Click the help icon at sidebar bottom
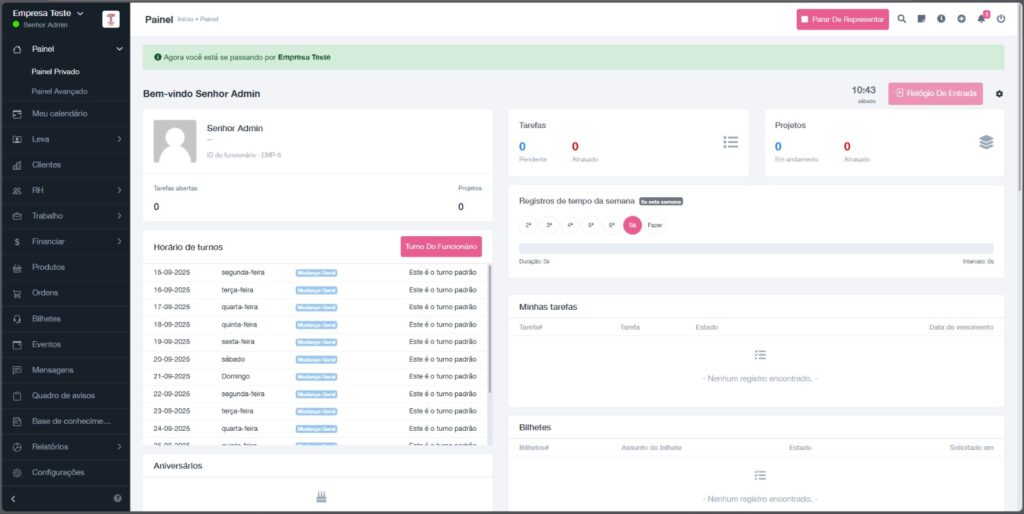The image size is (1024, 514). pos(117,498)
